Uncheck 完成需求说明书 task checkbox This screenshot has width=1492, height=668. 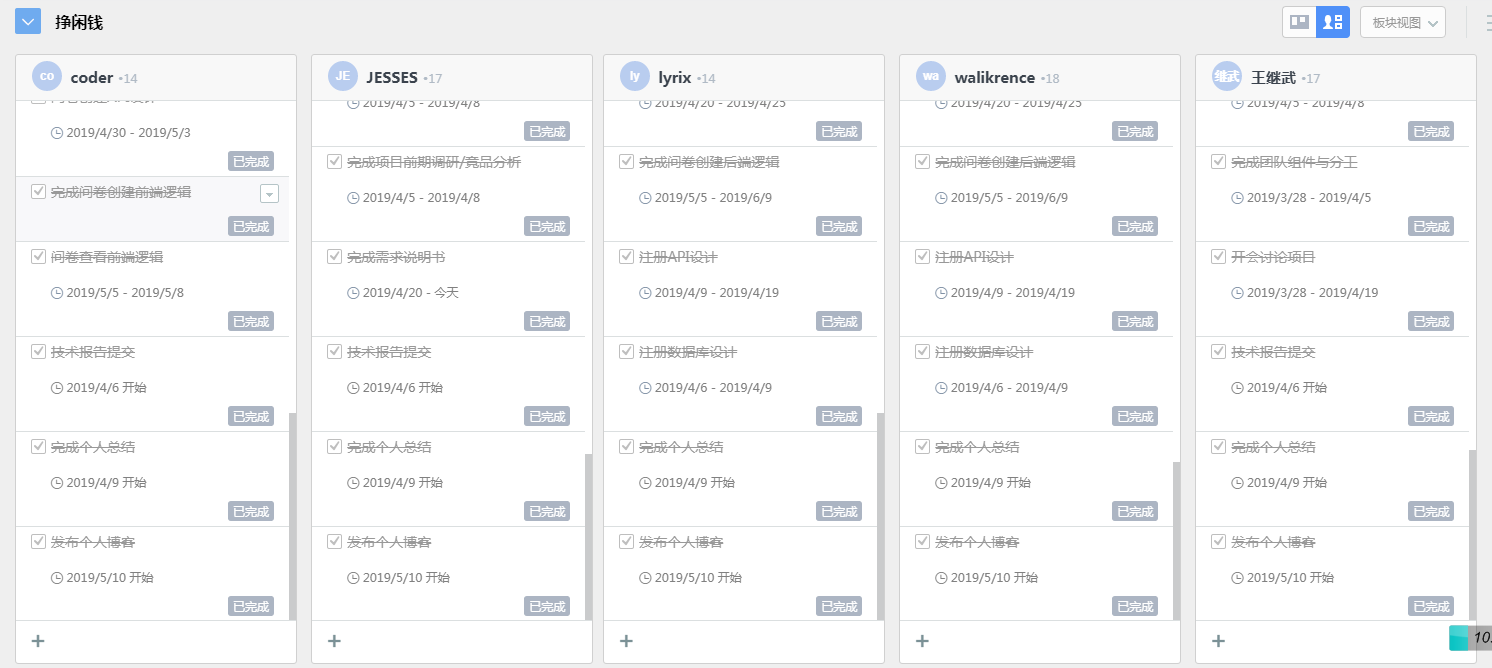coord(334,257)
